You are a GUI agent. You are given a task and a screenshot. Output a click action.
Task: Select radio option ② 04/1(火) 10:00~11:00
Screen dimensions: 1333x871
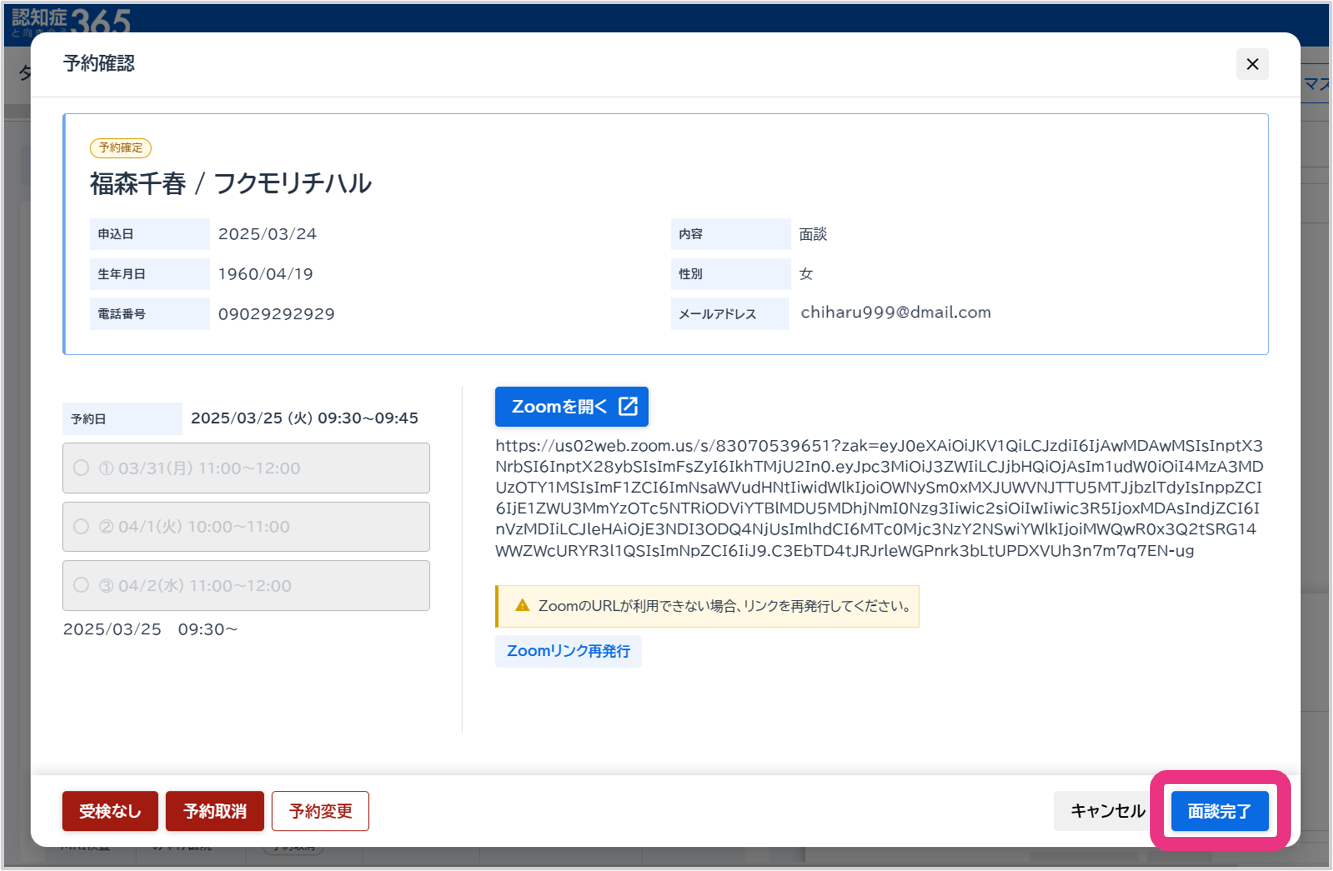pyautogui.click(x=82, y=527)
